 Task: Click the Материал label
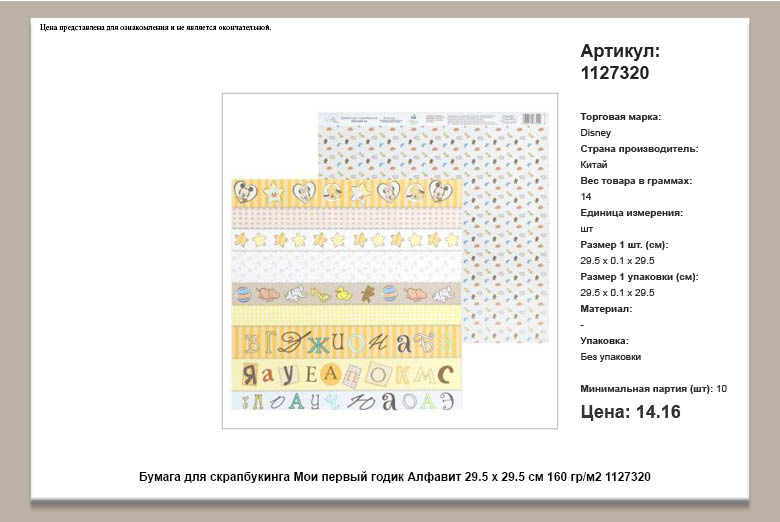606,309
